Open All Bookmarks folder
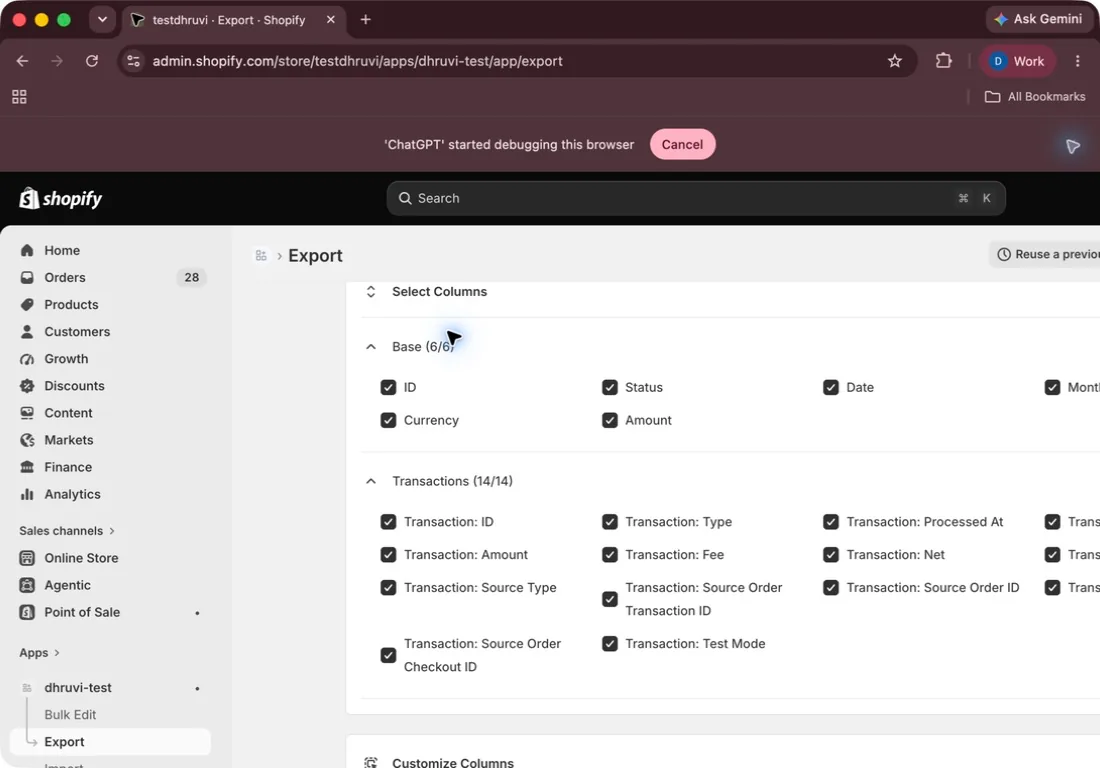The width and height of the screenshot is (1100, 768). coord(1035,97)
